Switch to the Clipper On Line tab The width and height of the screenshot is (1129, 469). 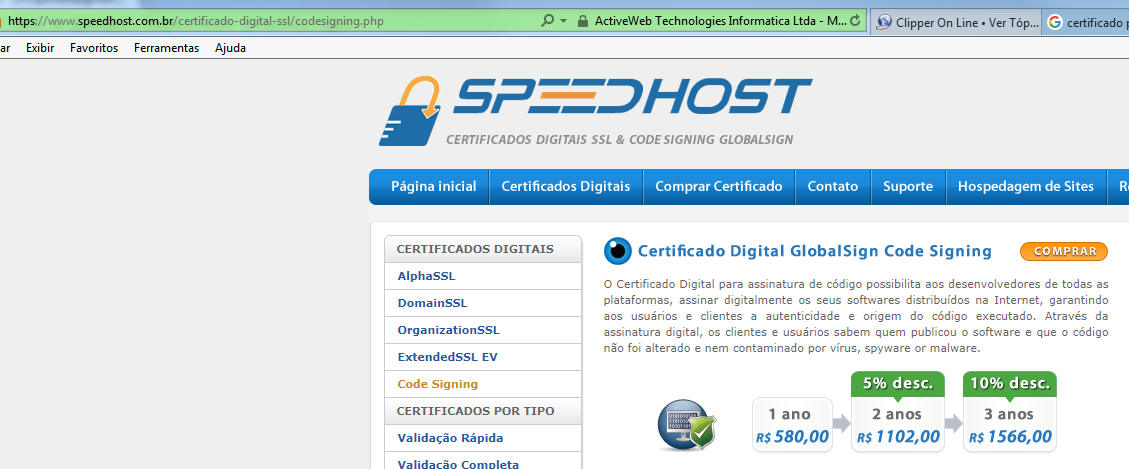[x=955, y=21]
